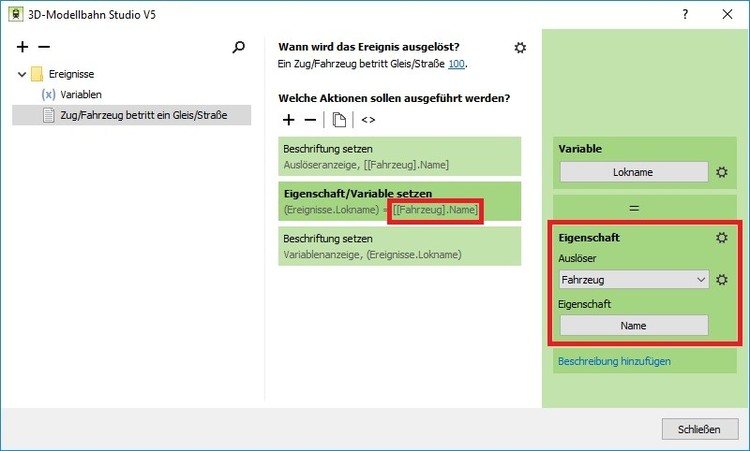Select the Variablenanzeige Beschriftung setzen action
The width and height of the screenshot is (750, 451).
pyautogui.click(x=399, y=246)
